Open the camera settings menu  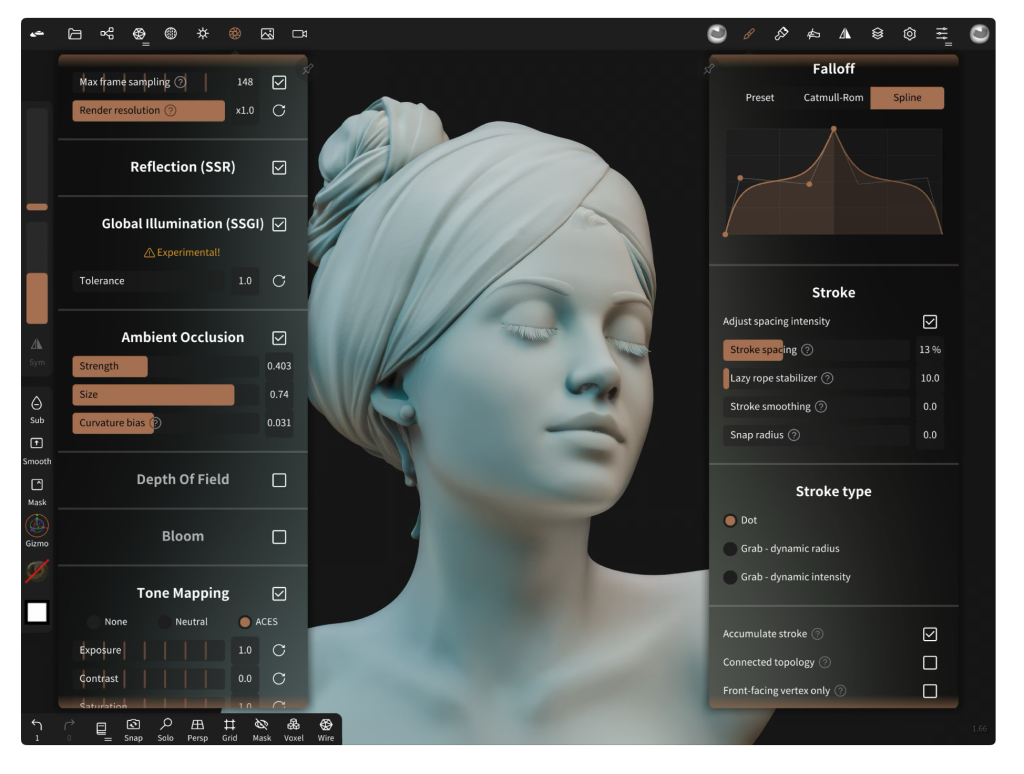[x=299, y=34]
